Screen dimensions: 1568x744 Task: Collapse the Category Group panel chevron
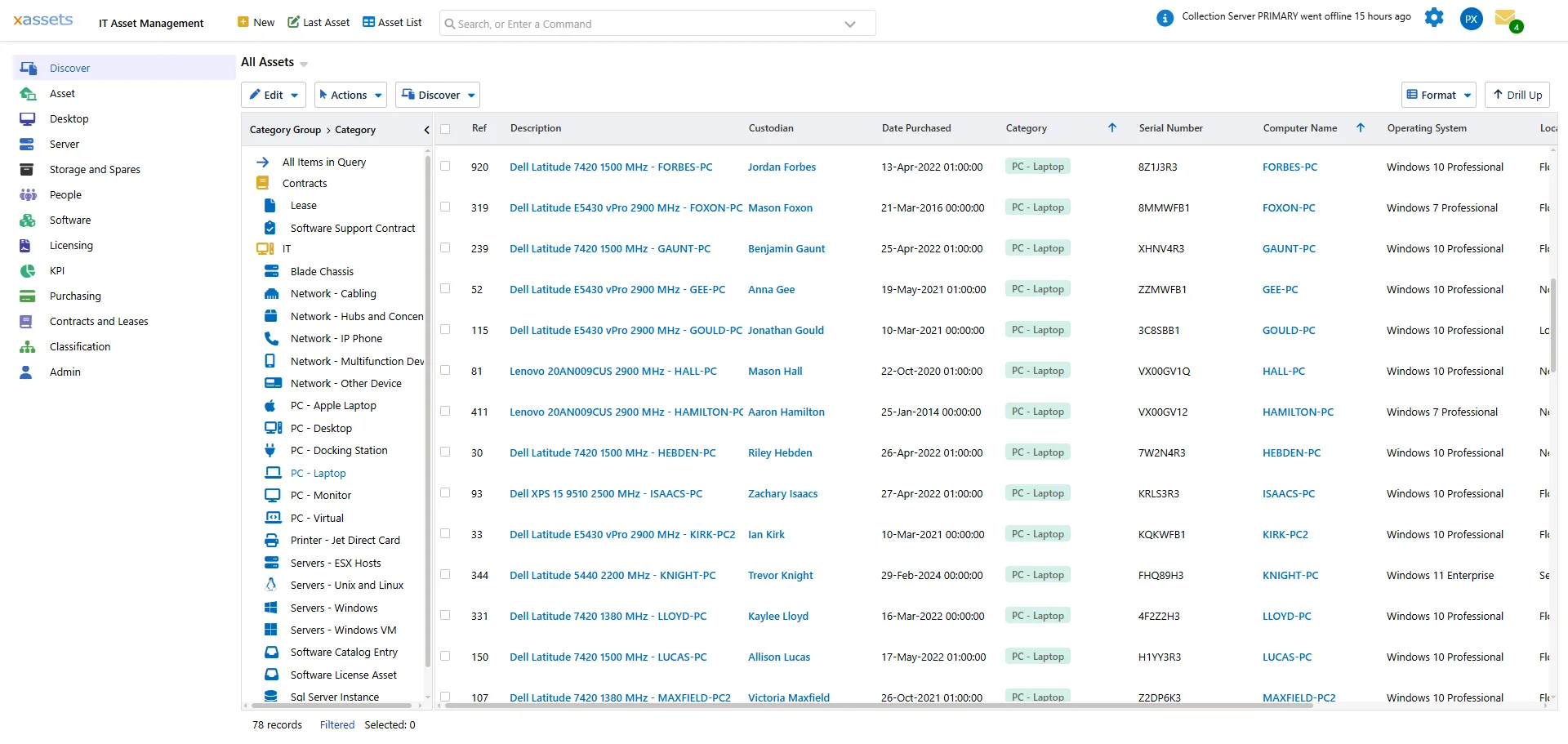pyautogui.click(x=426, y=130)
